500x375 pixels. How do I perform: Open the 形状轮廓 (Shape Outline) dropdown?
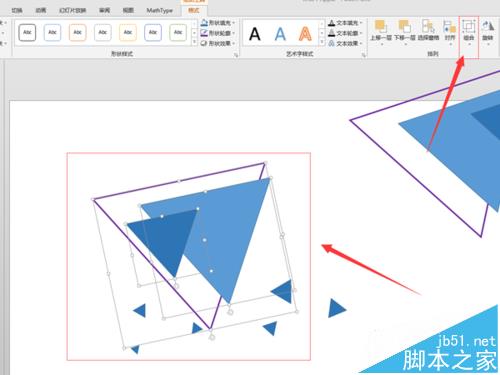(218, 33)
